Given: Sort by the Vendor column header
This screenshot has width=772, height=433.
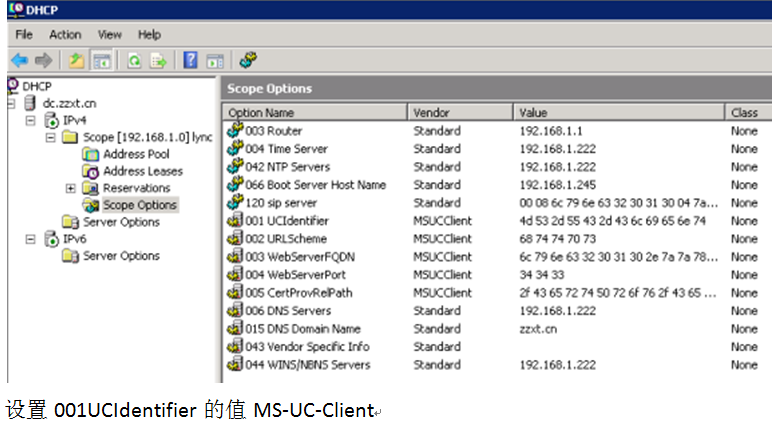Looking at the screenshot, I should (x=460, y=113).
